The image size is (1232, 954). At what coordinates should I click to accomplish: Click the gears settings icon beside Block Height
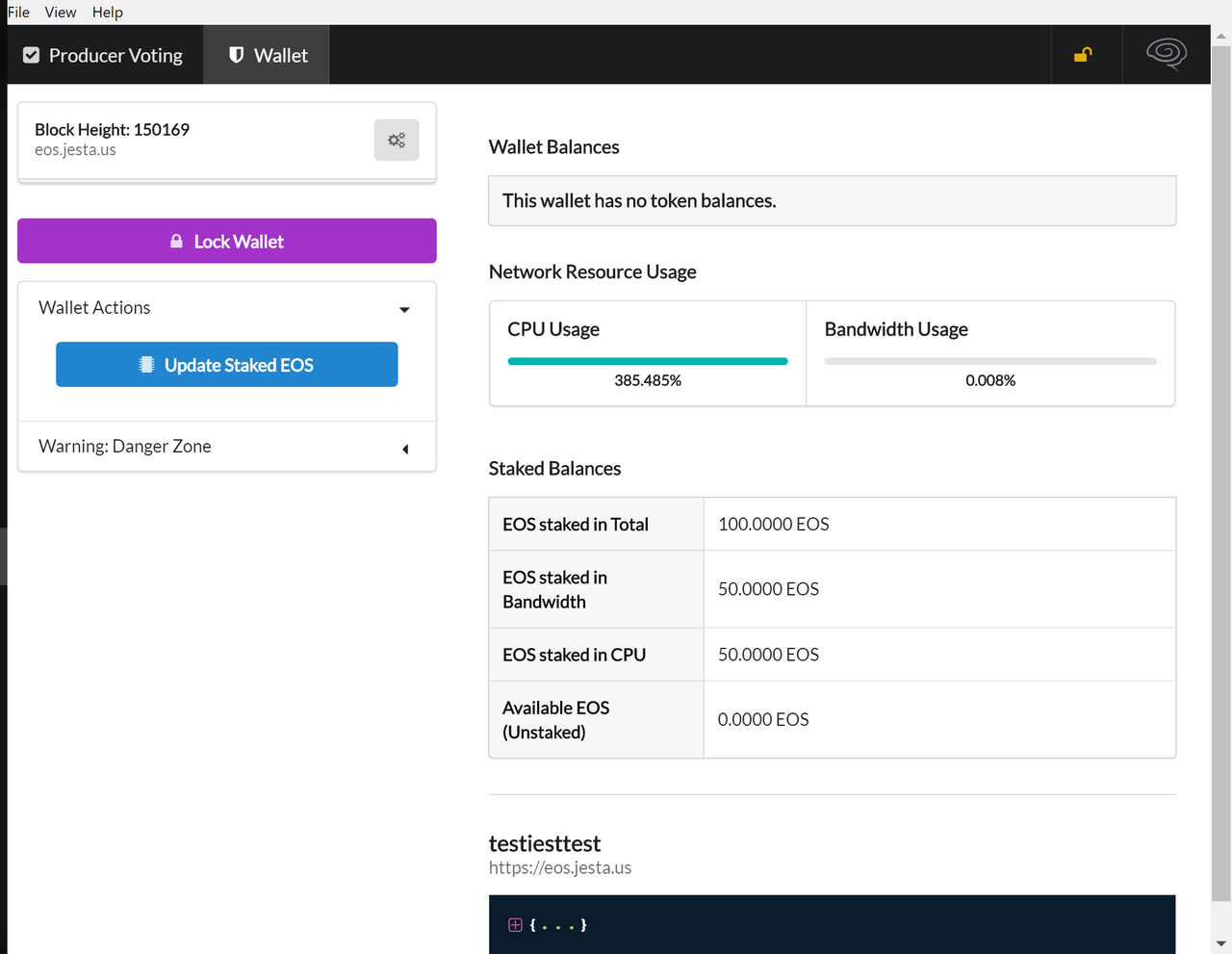click(x=397, y=141)
